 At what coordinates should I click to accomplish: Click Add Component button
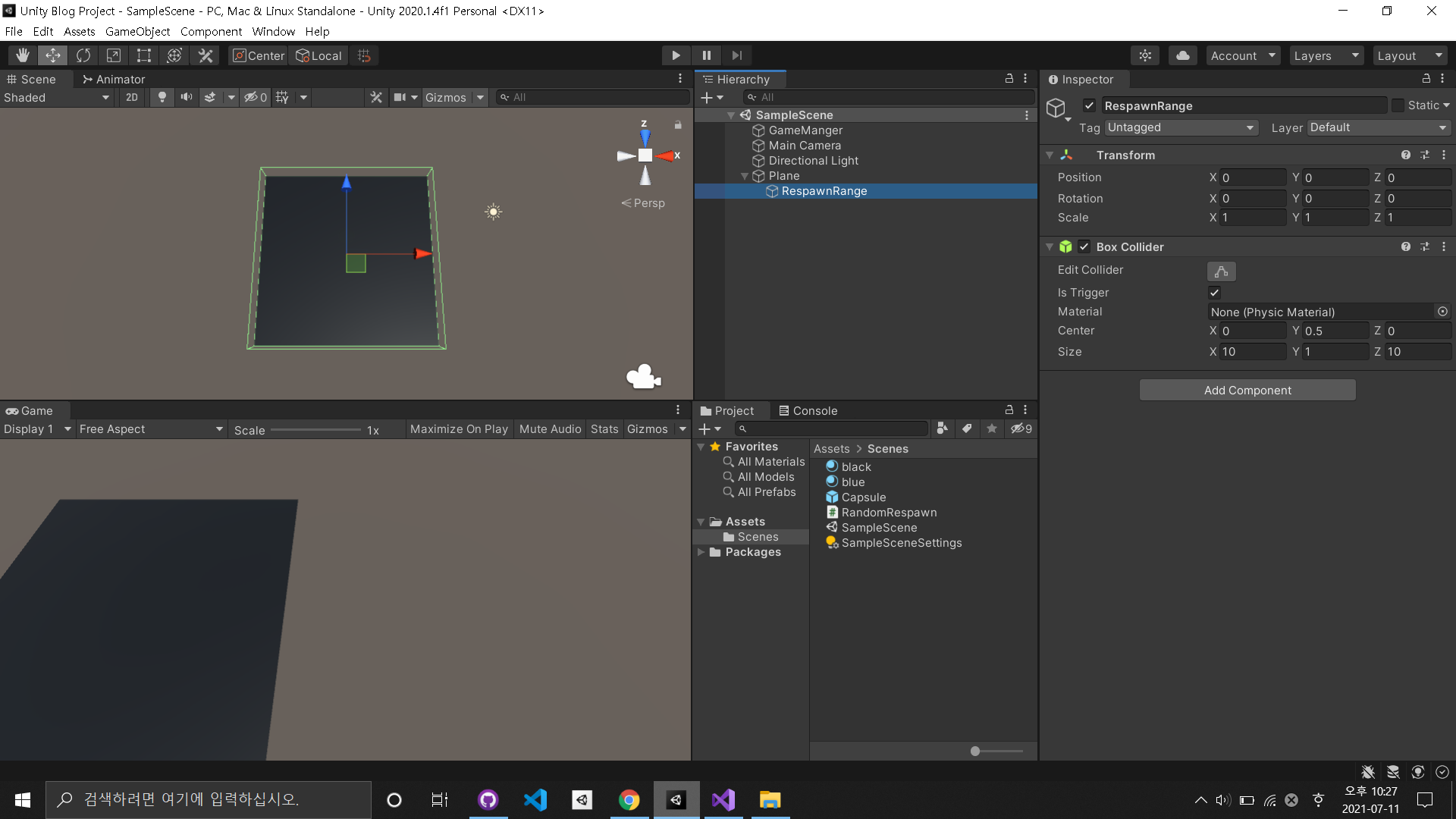pos(1247,390)
